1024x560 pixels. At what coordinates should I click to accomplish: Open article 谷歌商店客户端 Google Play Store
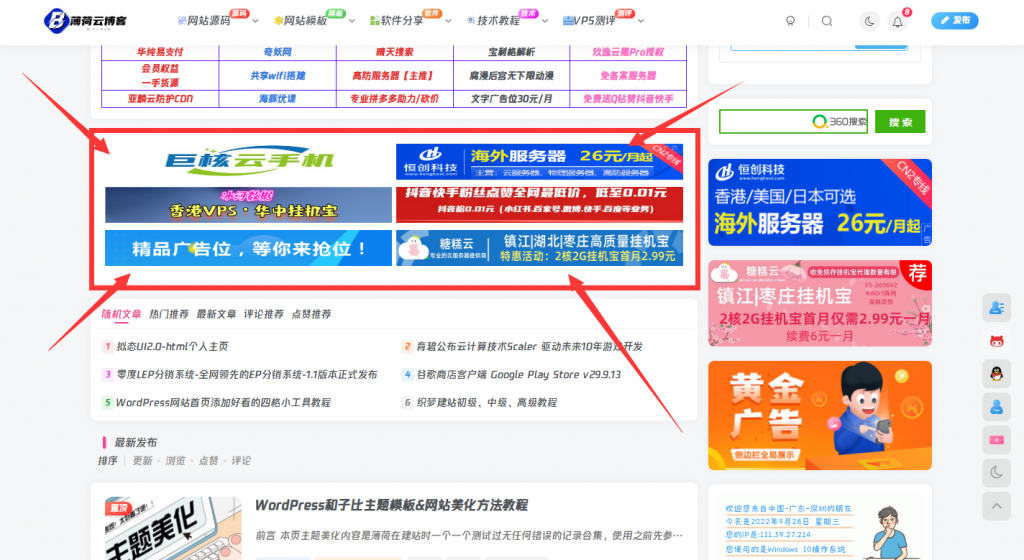click(519, 375)
